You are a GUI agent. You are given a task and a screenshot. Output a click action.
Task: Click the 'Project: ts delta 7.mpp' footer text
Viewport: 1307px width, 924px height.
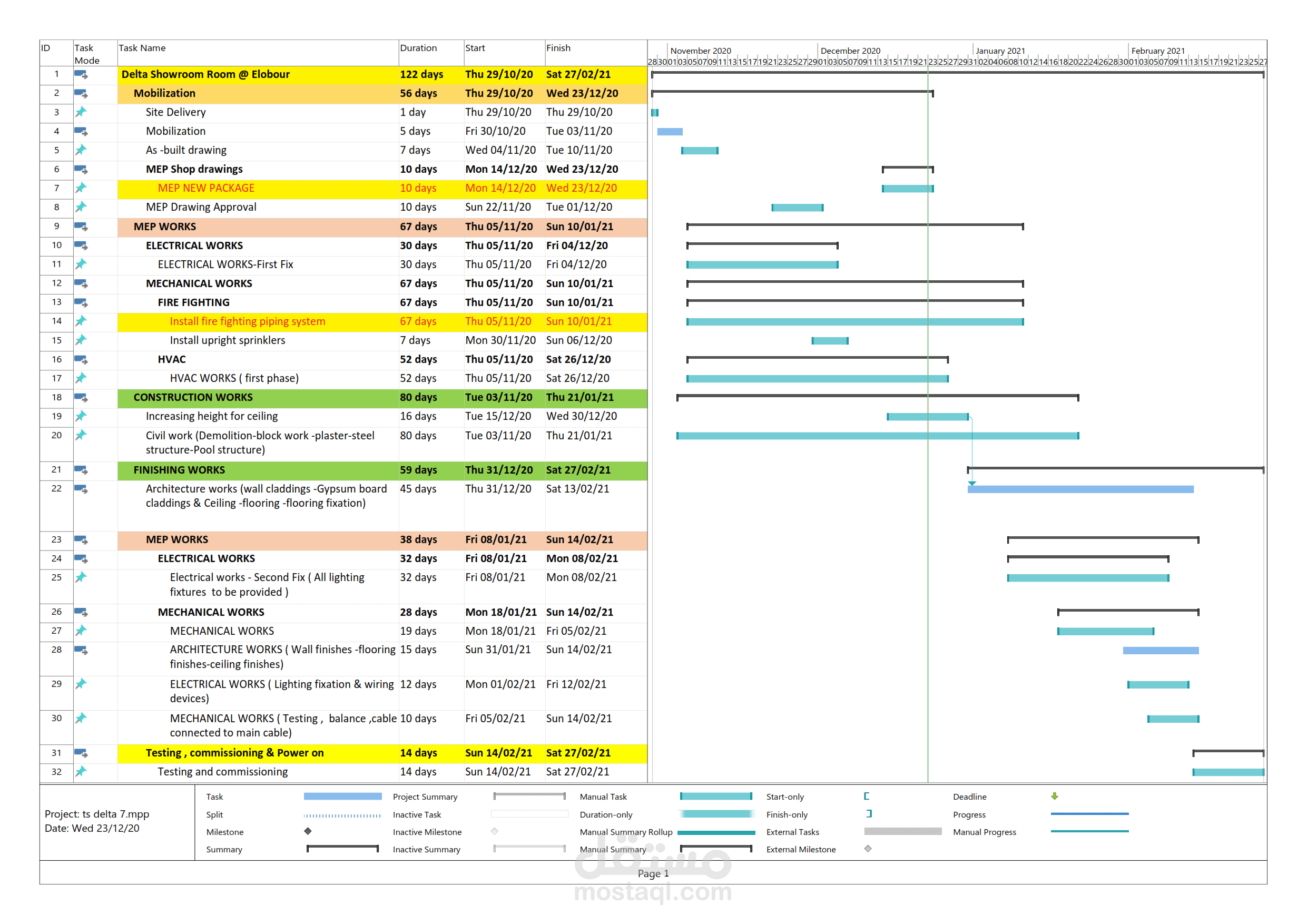click(97, 814)
